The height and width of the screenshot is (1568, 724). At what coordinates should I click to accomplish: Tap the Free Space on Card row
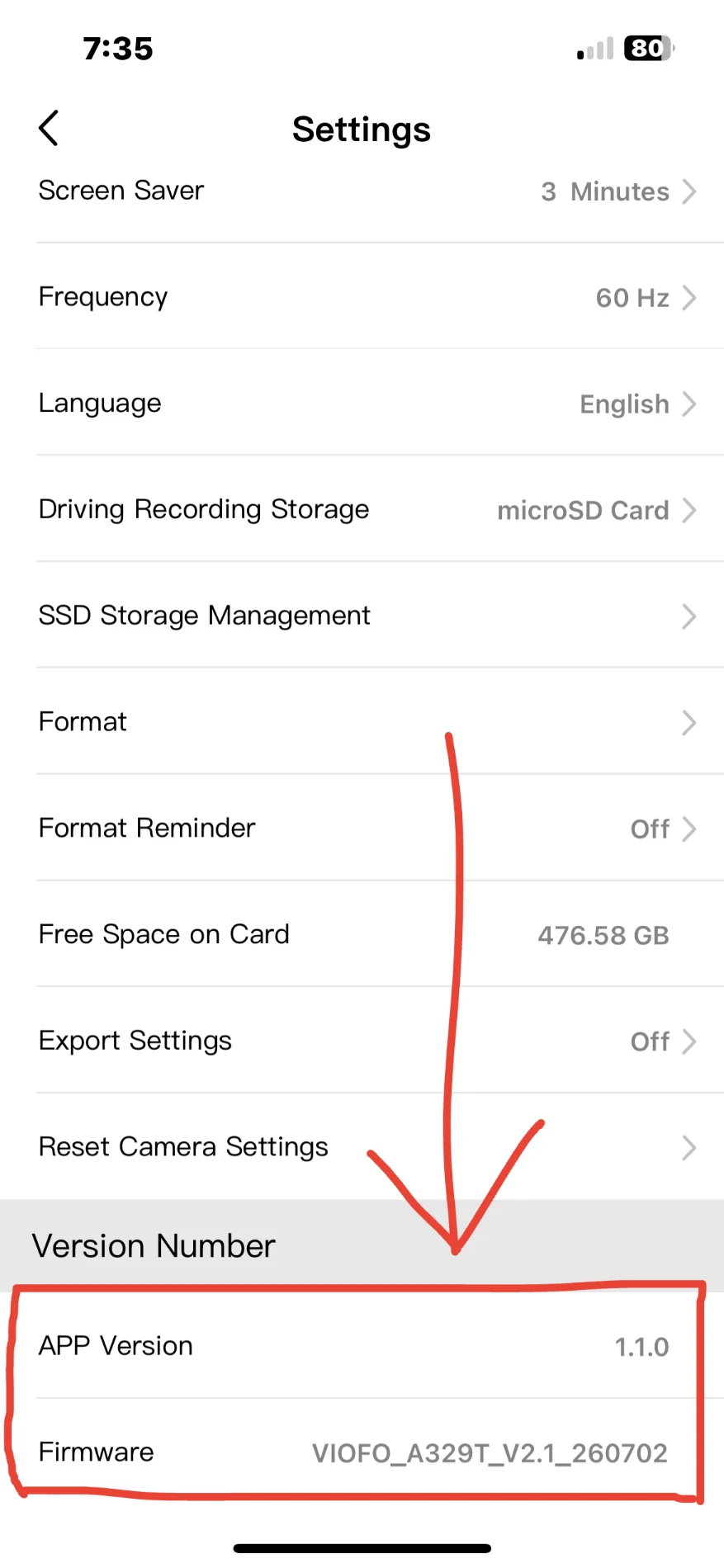[362, 934]
